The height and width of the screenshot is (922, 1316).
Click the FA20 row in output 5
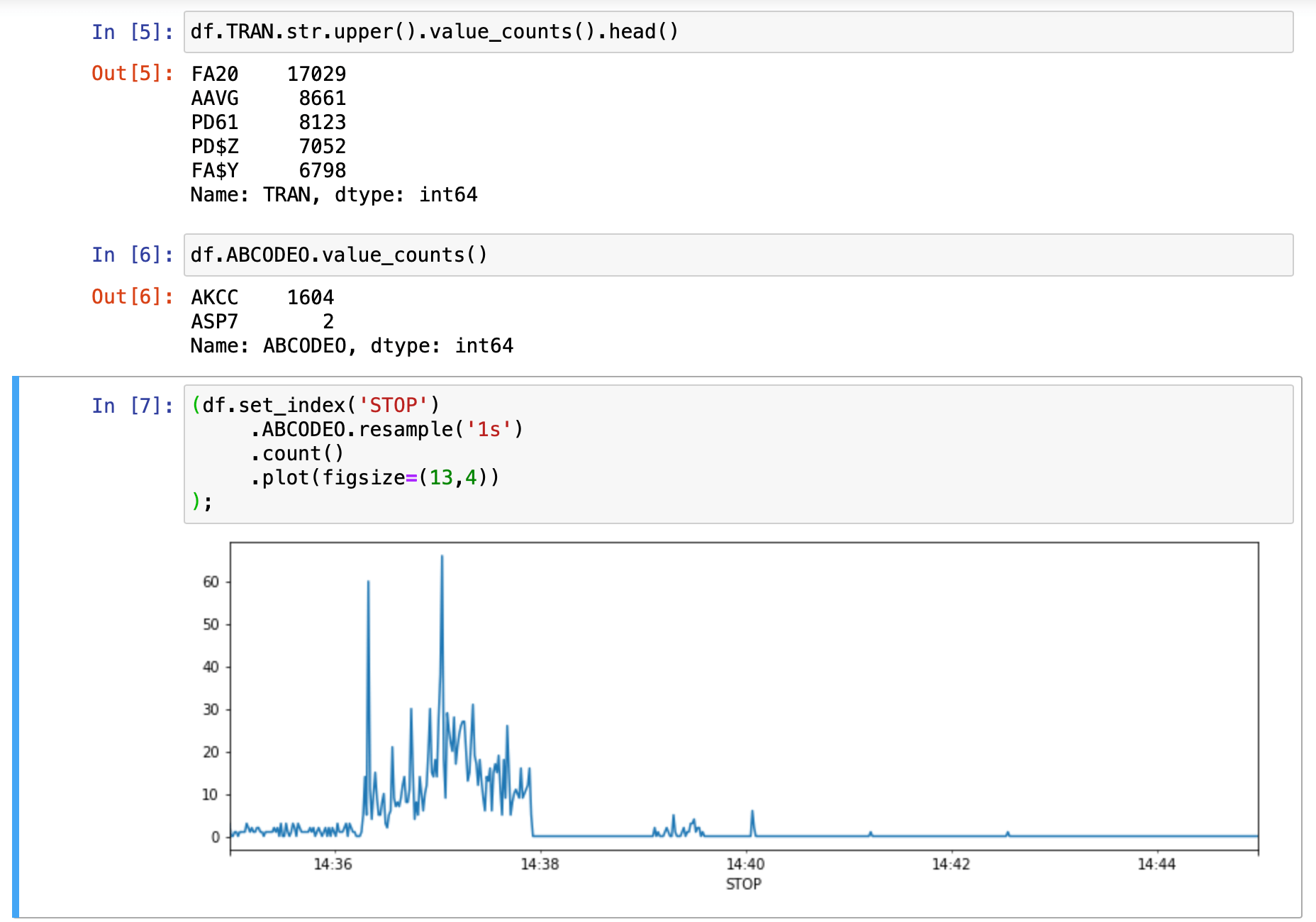pyautogui.click(x=269, y=74)
